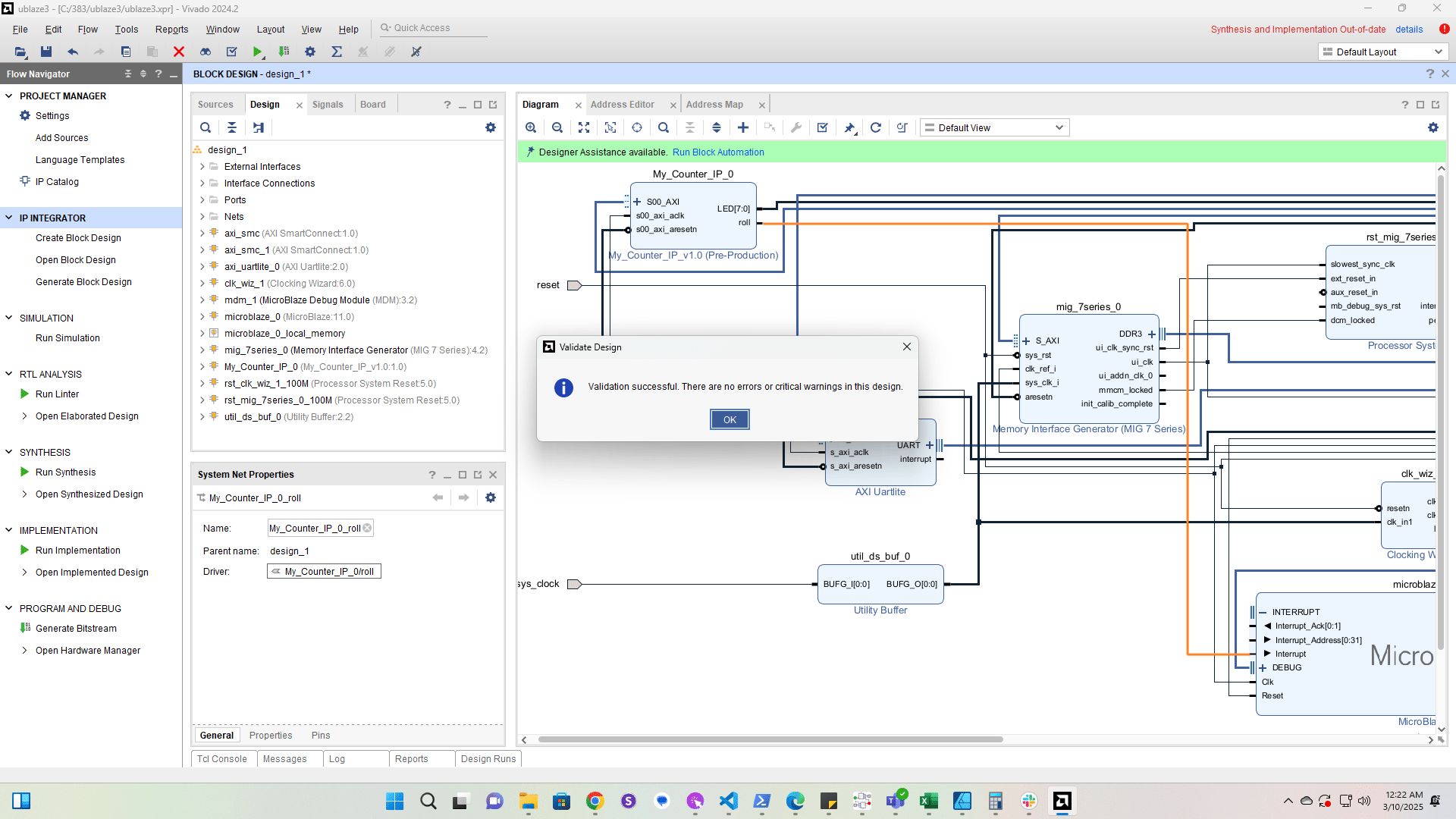Click the Validate Design checkmark icon in diagram toolbar
This screenshot has width=1456, height=819.
point(823,127)
